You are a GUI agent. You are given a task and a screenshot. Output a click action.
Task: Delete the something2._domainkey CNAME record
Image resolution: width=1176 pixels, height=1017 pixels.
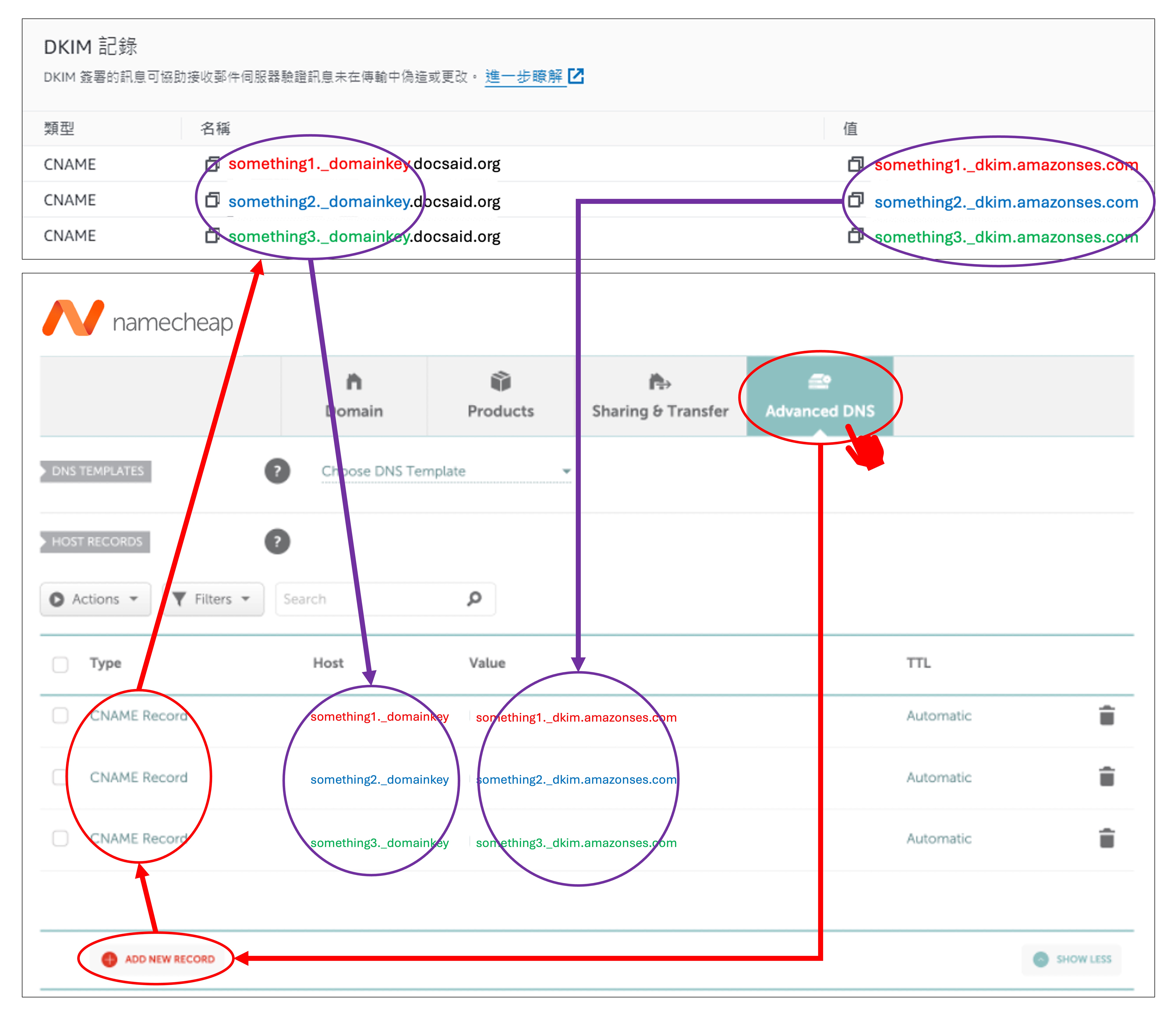coord(1107,777)
